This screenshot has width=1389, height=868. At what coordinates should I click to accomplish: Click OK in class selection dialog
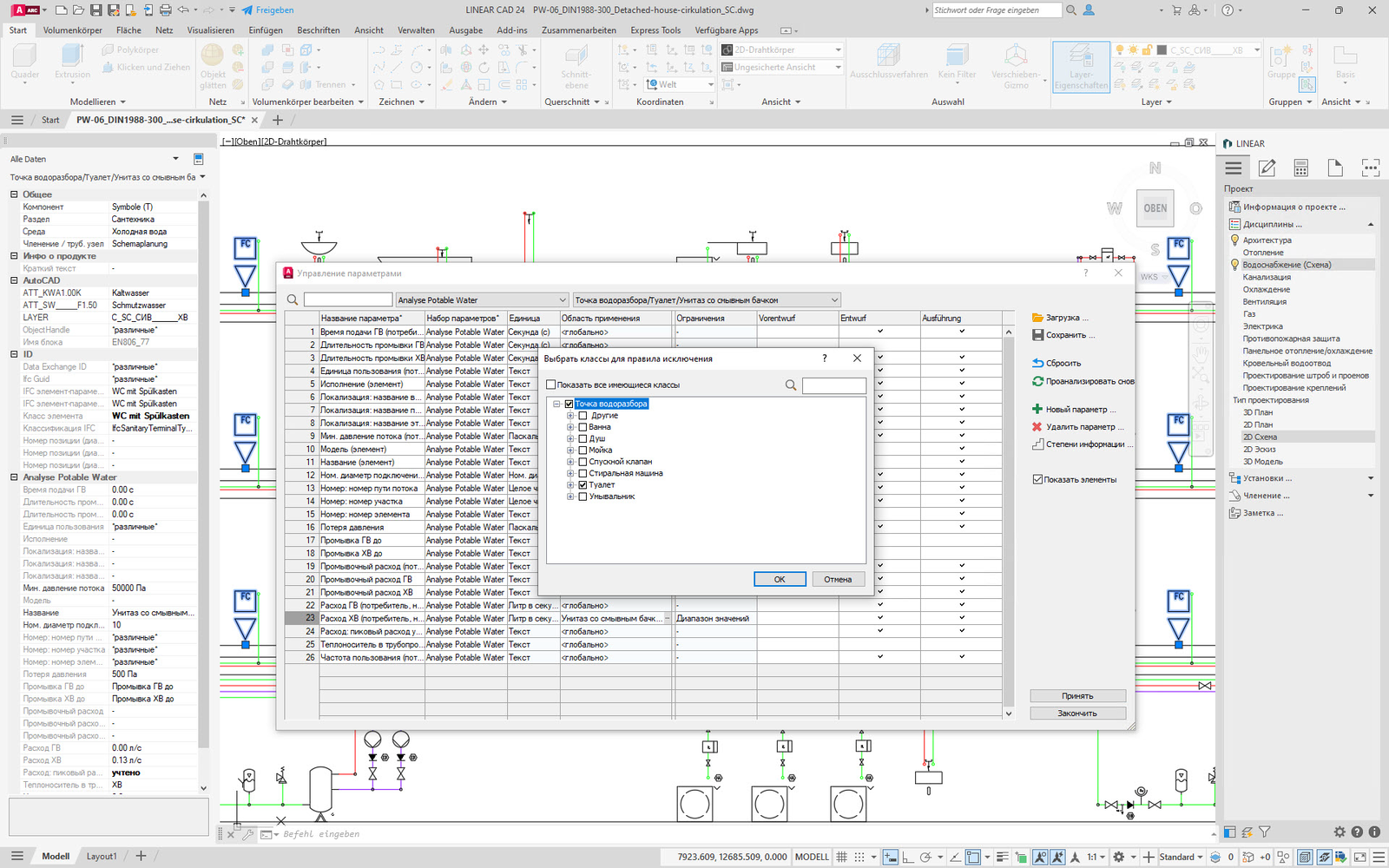pyautogui.click(x=779, y=579)
